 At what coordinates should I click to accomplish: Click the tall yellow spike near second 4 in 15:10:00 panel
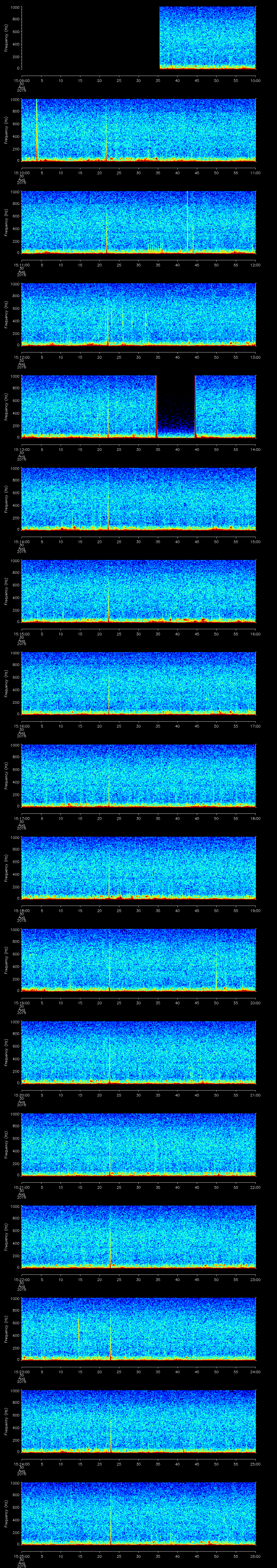coord(37,130)
